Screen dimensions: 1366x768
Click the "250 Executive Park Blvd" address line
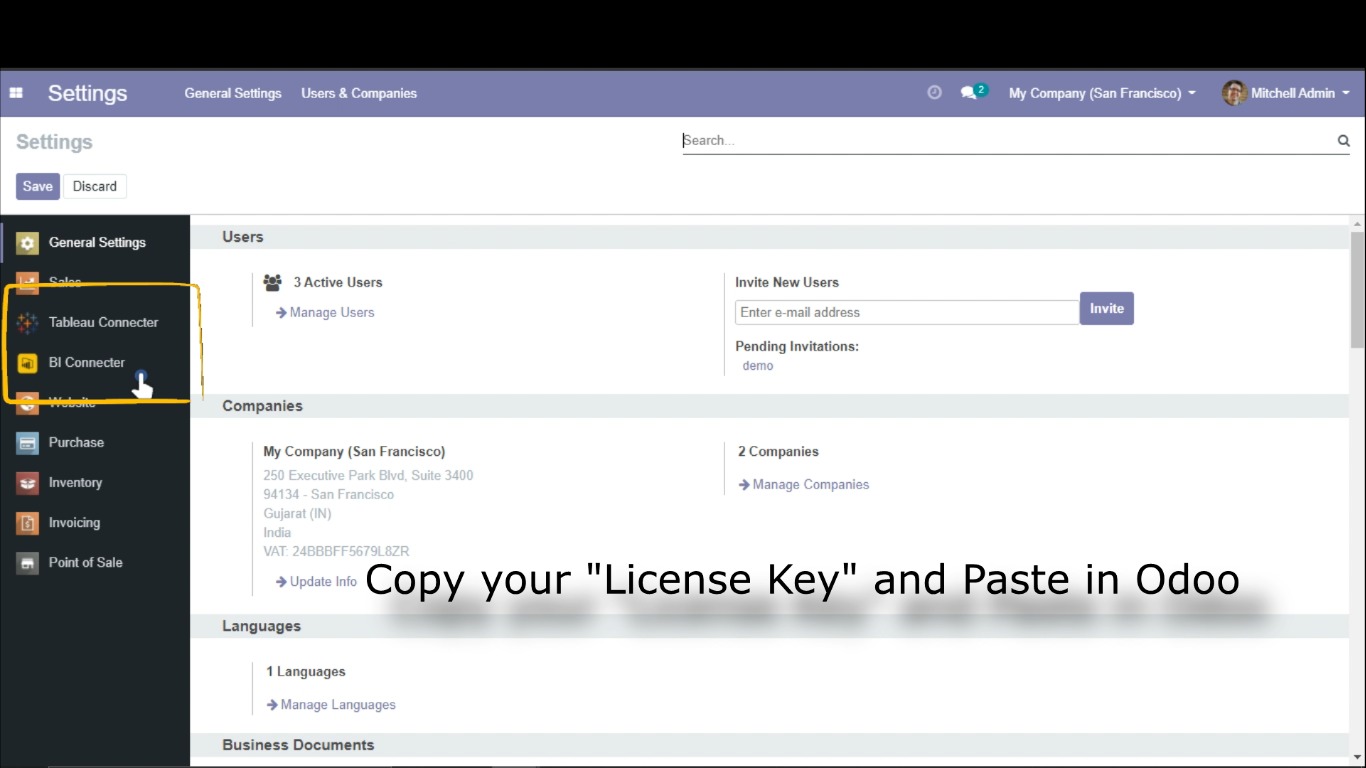tap(368, 475)
